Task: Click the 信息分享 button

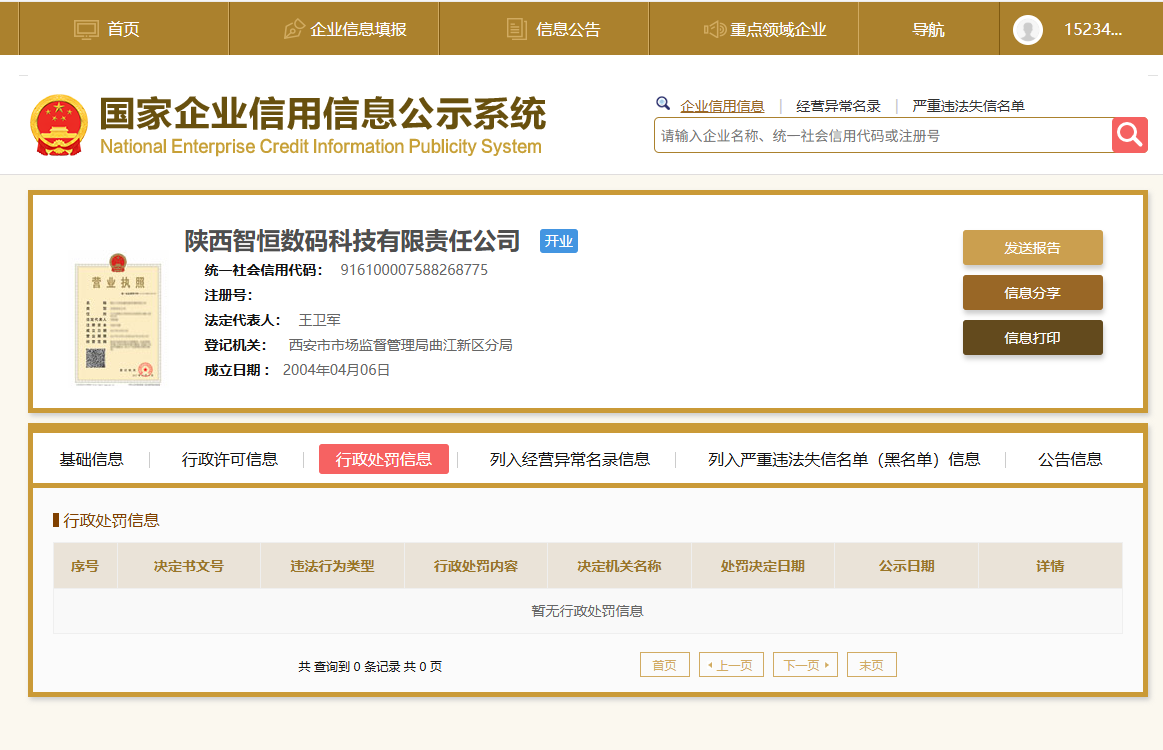Action: point(1032,293)
